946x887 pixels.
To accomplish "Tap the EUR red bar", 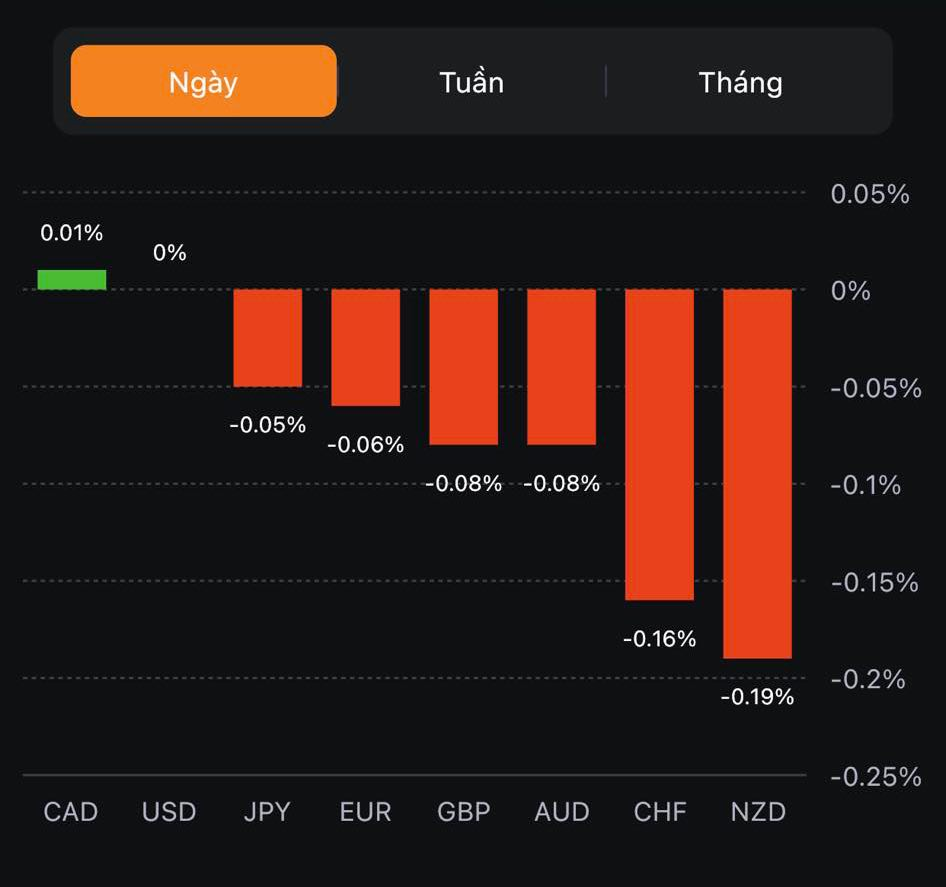I will [x=366, y=348].
